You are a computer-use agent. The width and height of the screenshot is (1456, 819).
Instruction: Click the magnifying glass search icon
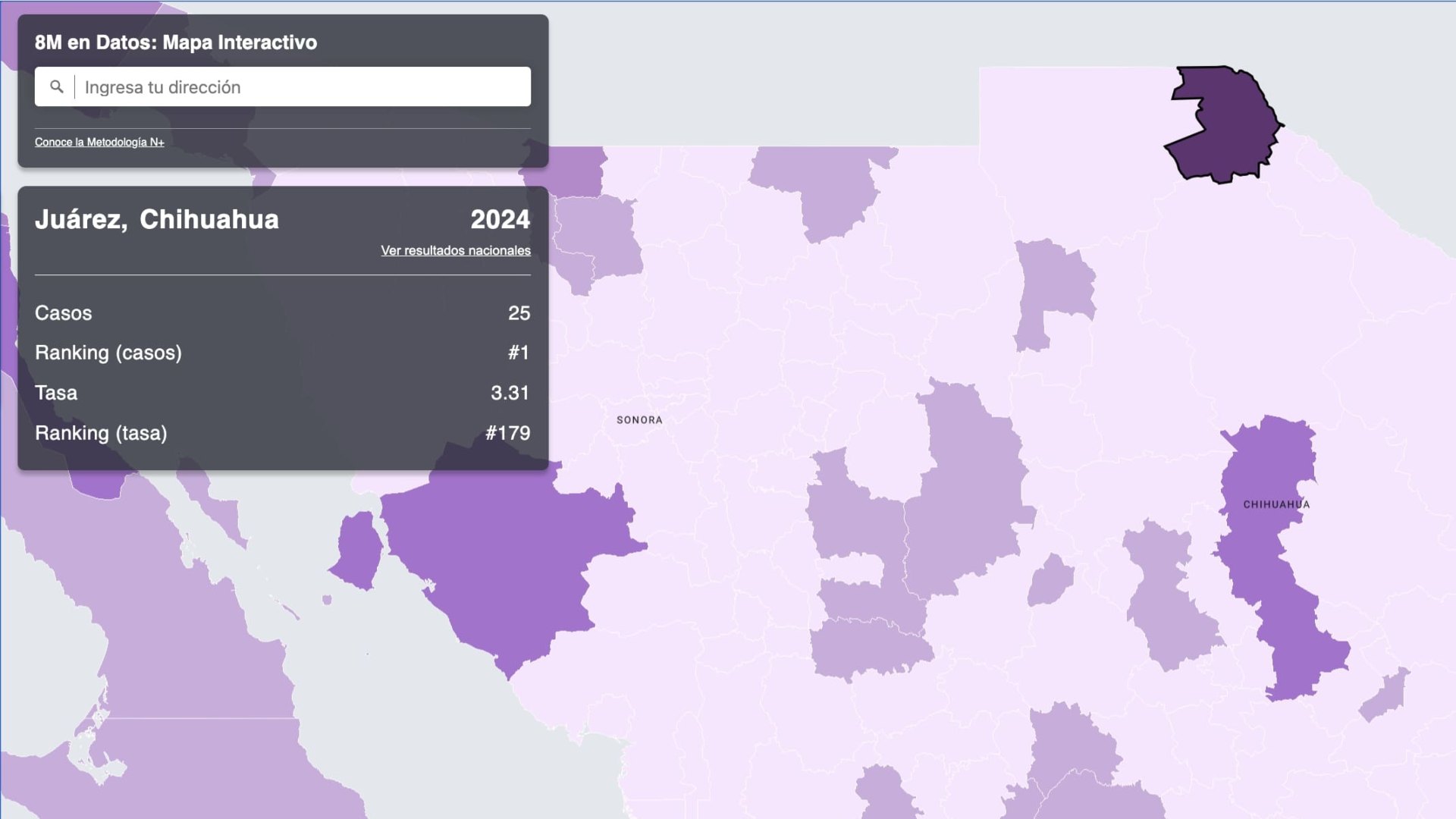coord(57,86)
